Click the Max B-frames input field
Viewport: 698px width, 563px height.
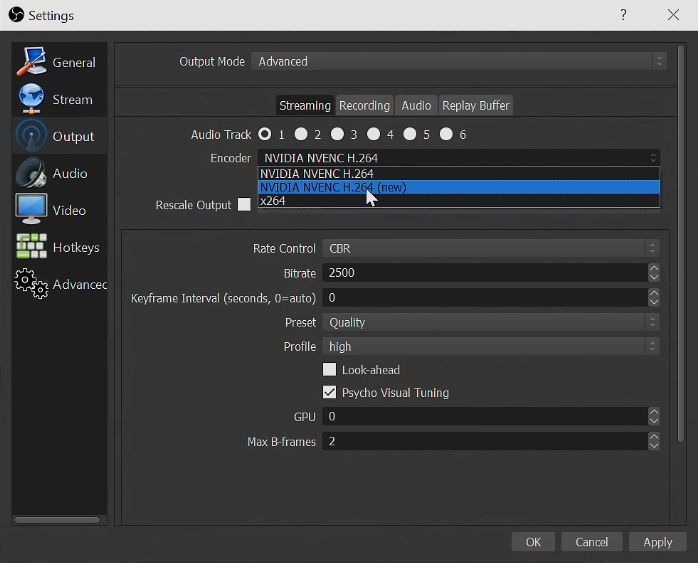coord(485,441)
